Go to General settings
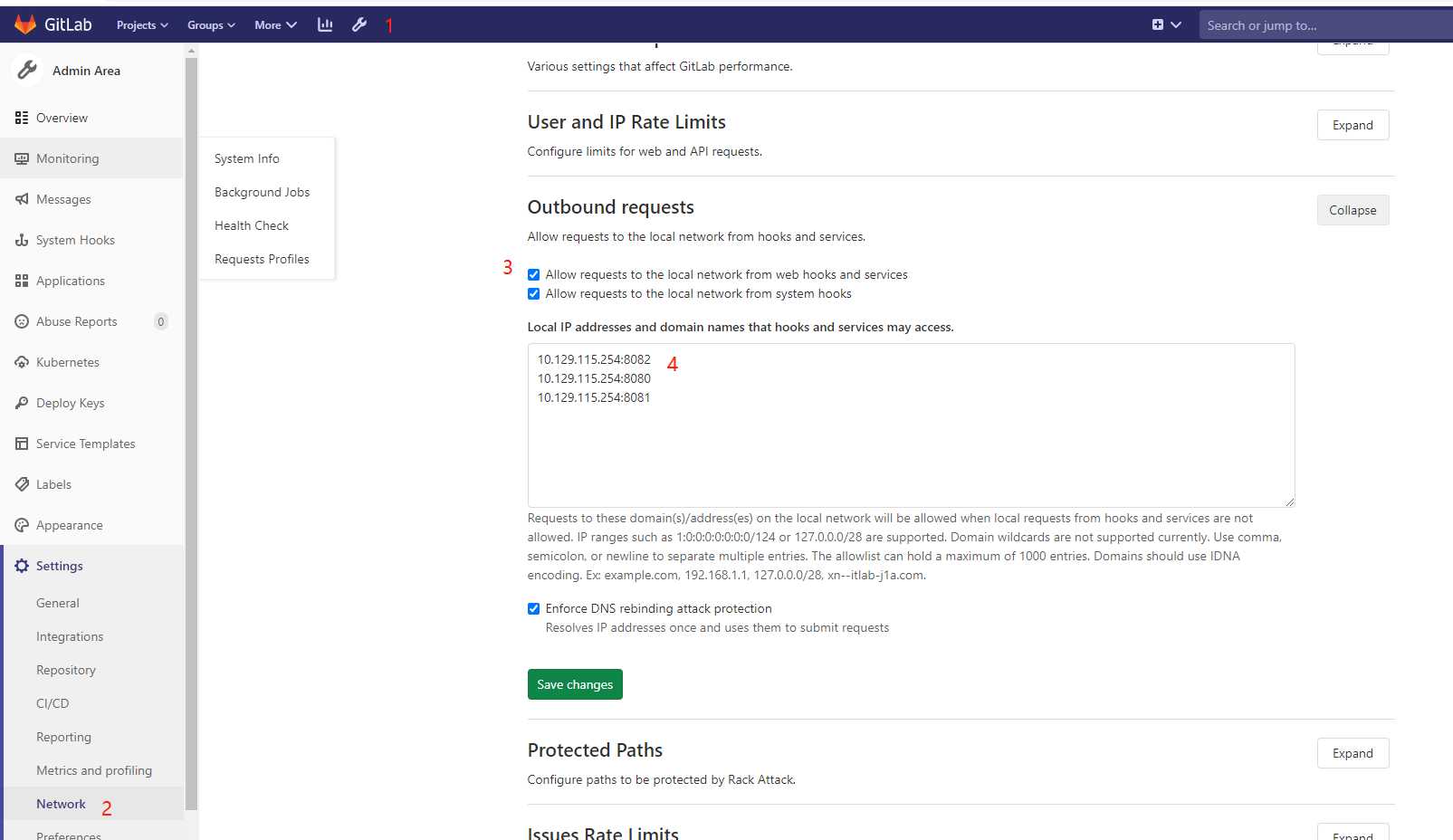 58,603
